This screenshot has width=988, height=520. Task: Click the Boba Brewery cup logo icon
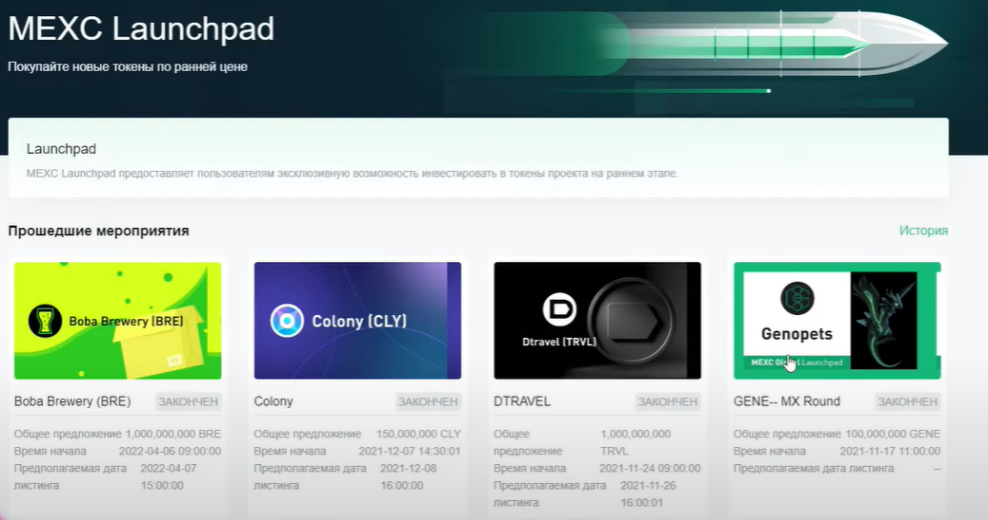point(45,321)
